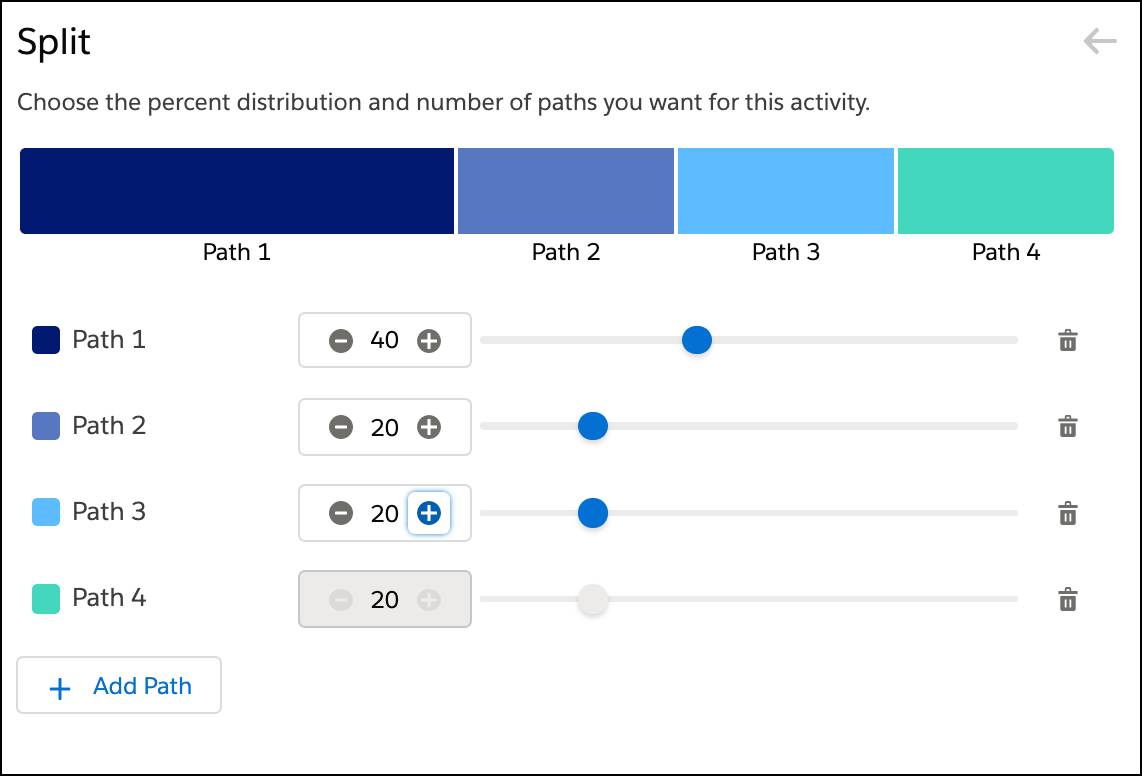
Task: Click the dark navy Path 1 distribution bar
Action: (x=237, y=191)
